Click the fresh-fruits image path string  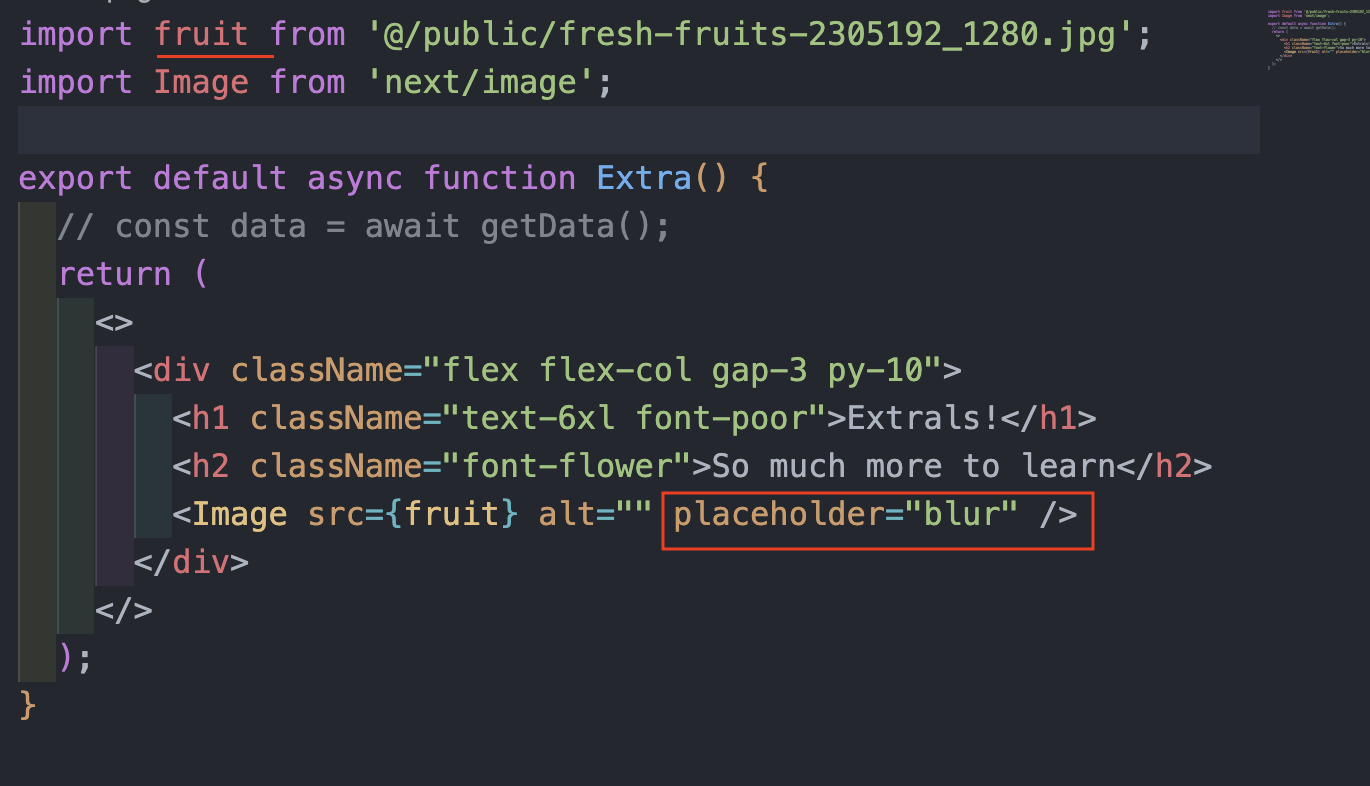pyautogui.click(x=749, y=35)
